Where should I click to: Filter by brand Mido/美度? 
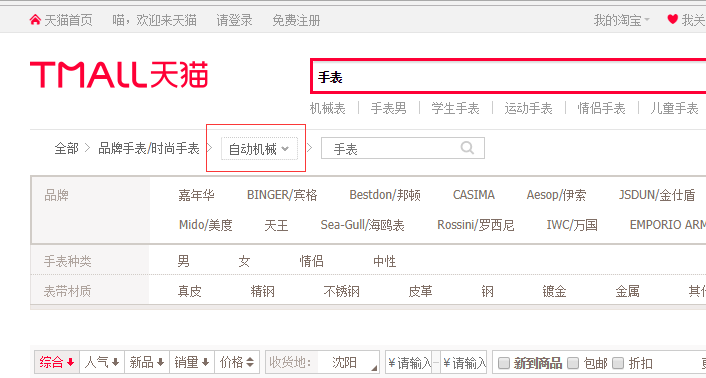click(x=206, y=225)
